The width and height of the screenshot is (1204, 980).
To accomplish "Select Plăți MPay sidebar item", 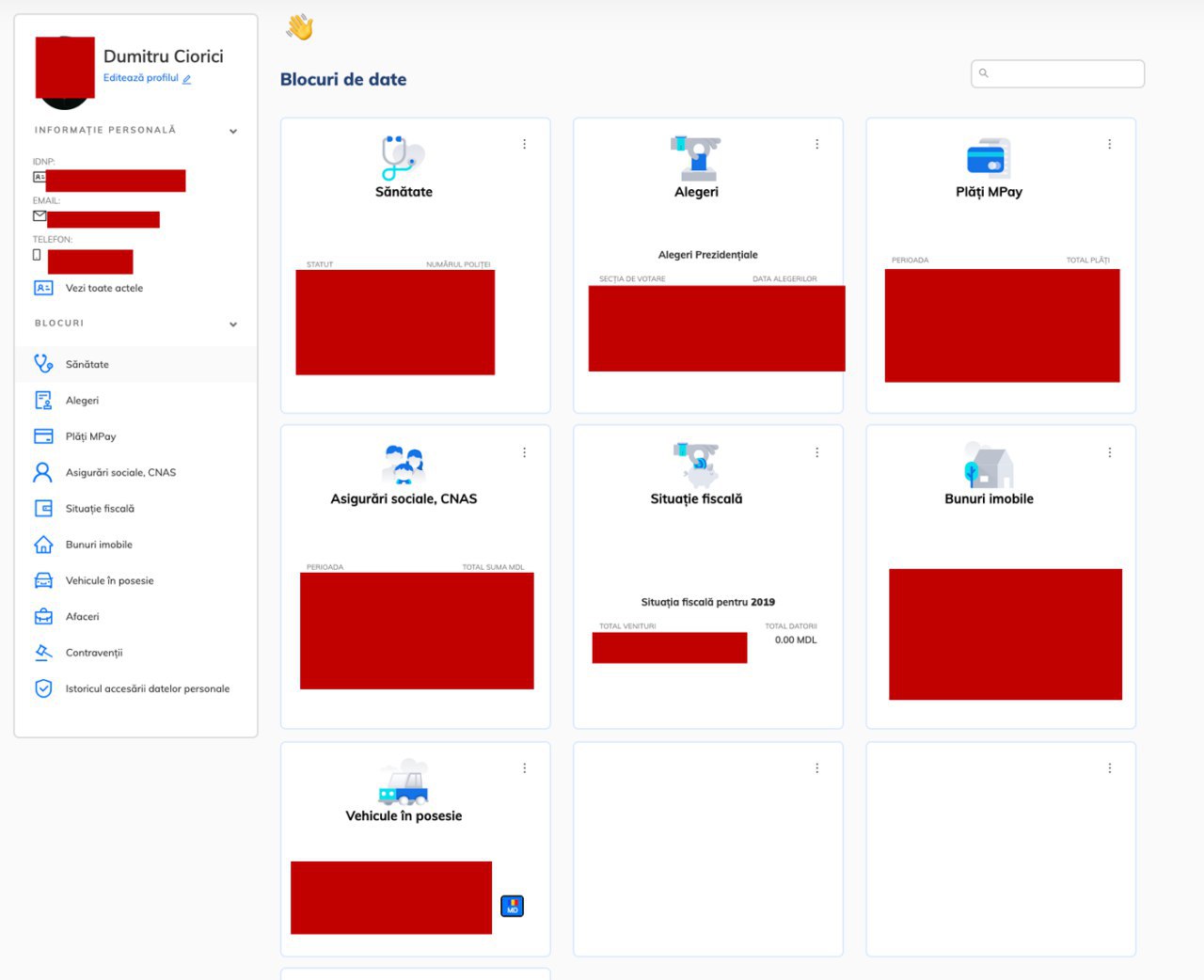I will pos(135,436).
